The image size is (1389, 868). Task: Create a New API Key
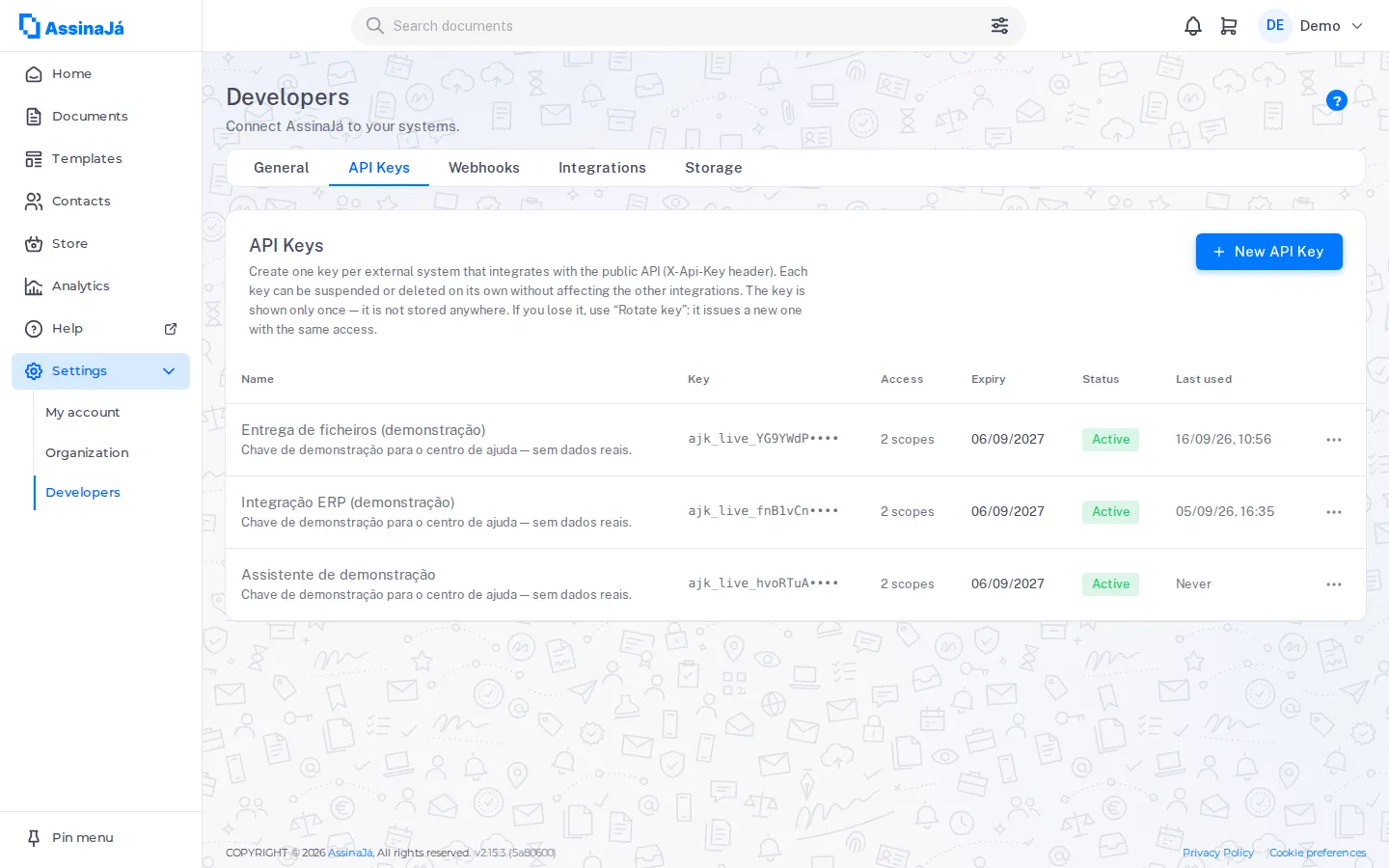pos(1269,252)
